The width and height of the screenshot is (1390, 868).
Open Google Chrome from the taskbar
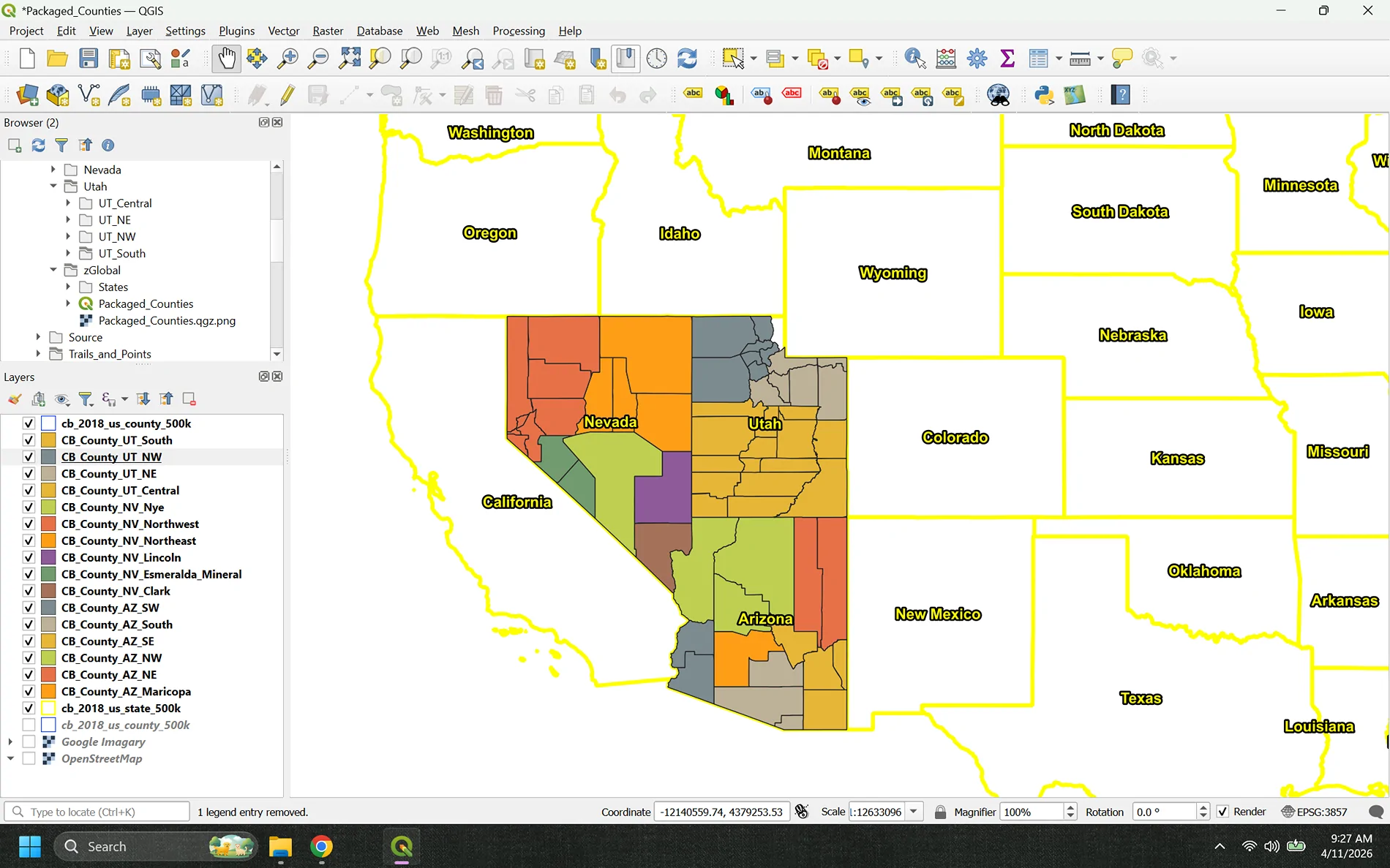(321, 847)
